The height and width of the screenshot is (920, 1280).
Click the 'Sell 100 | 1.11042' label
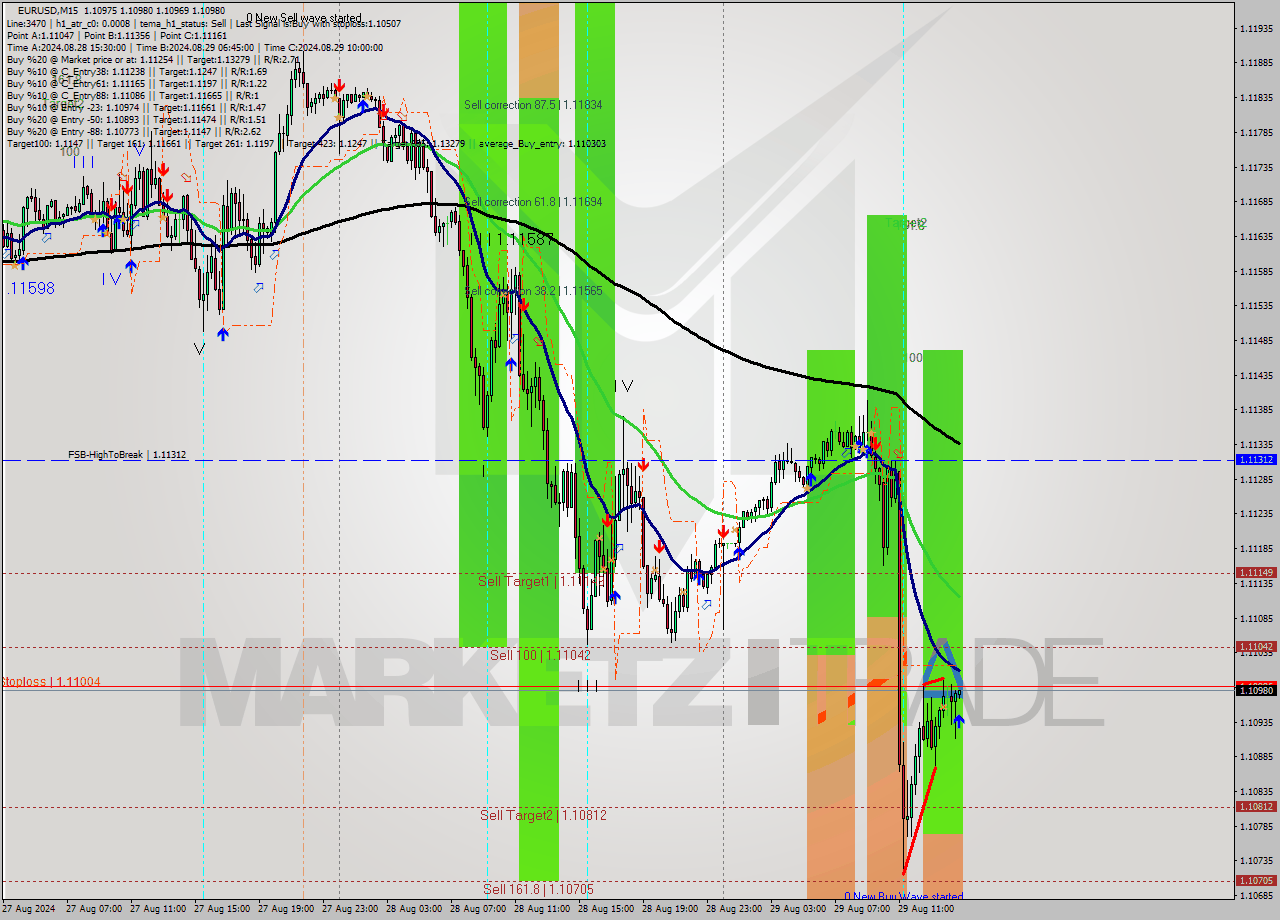[540, 655]
